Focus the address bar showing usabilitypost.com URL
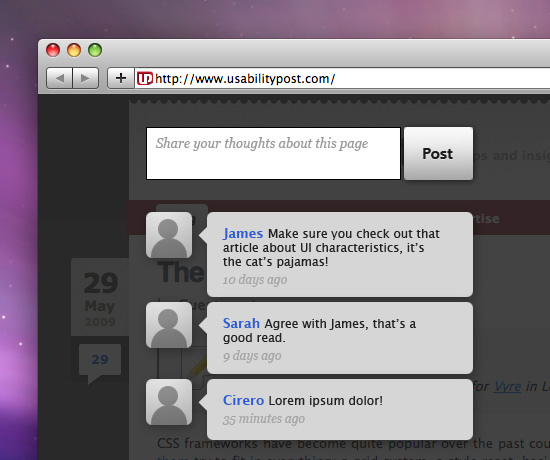Viewport: 550px width, 460px height. point(342,78)
